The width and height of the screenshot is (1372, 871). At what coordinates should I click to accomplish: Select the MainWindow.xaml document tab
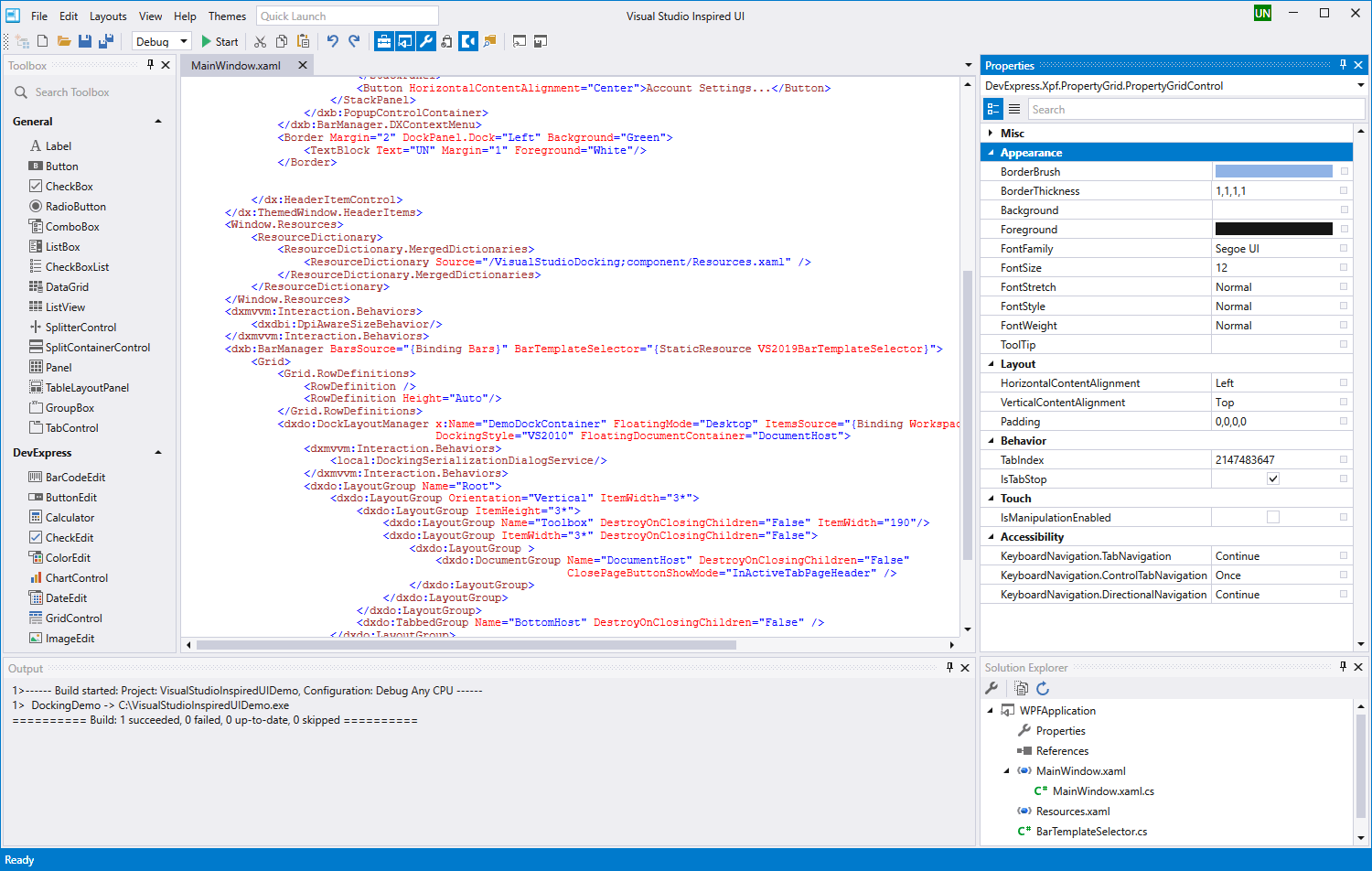pyautogui.click(x=236, y=66)
